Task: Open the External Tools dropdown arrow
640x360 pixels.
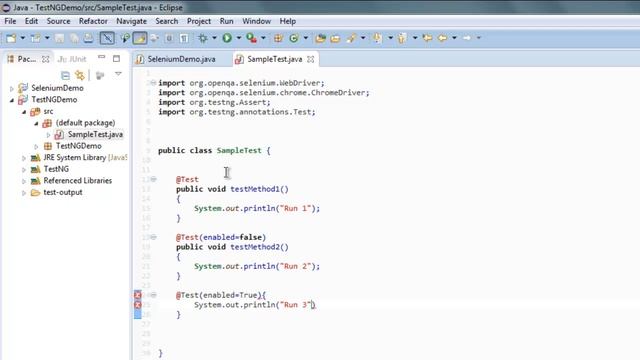Action: click(x=263, y=38)
